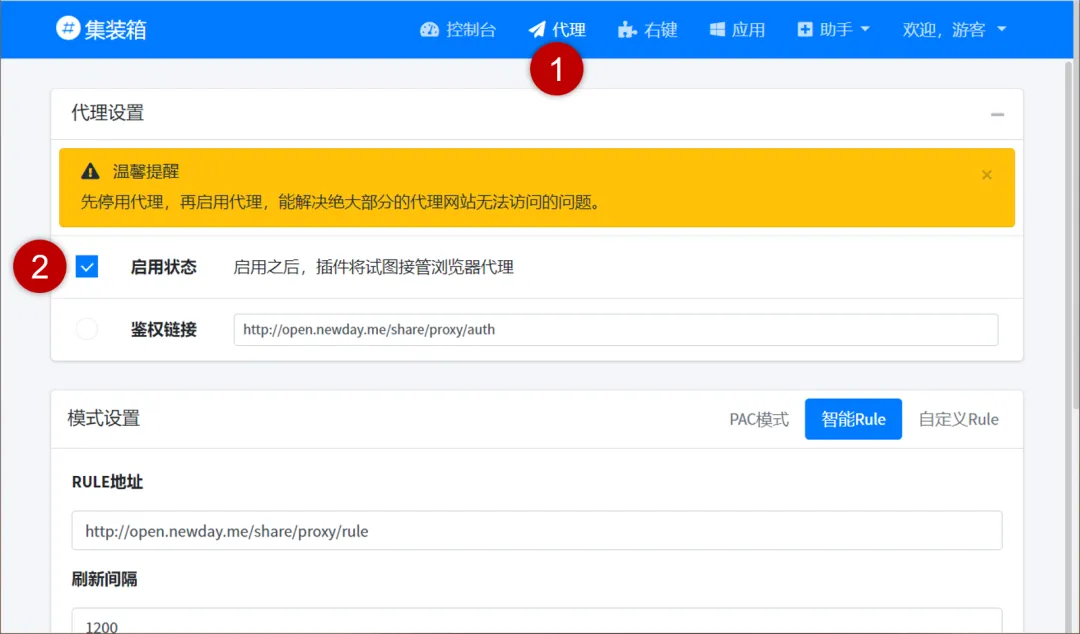This screenshot has width=1080, height=634.
Task: Open the 助手 dropdown menu
Action: [x=832, y=30]
